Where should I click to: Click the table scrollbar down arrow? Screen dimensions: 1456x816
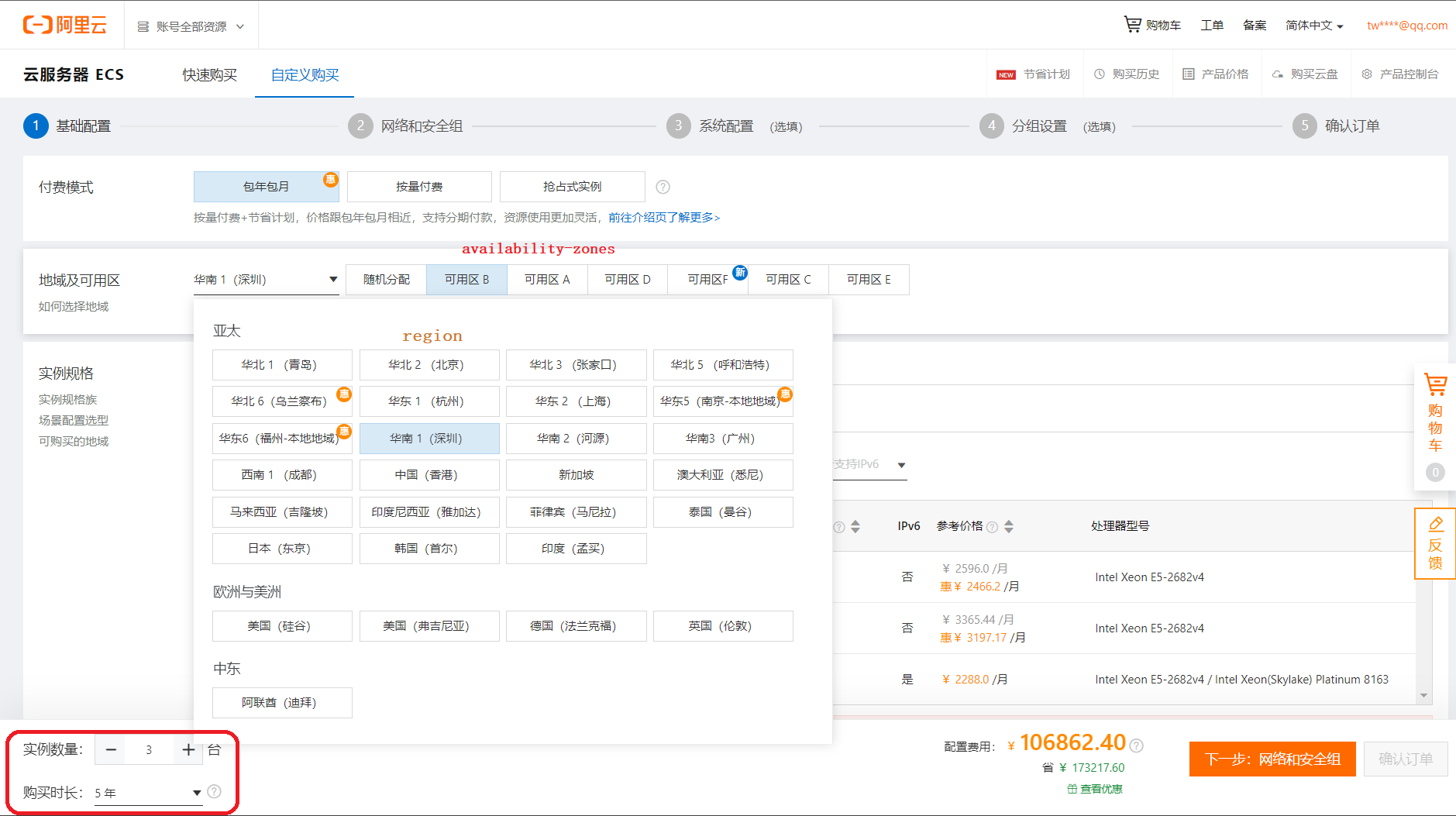[1423, 696]
